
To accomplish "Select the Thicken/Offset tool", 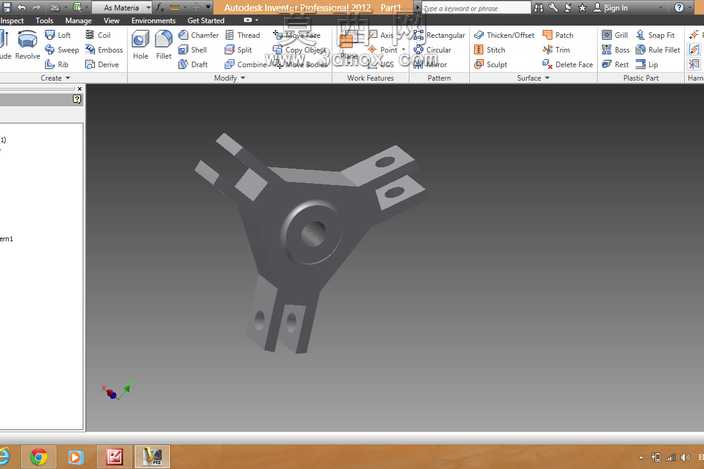I will pyautogui.click(x=504, y=35).
